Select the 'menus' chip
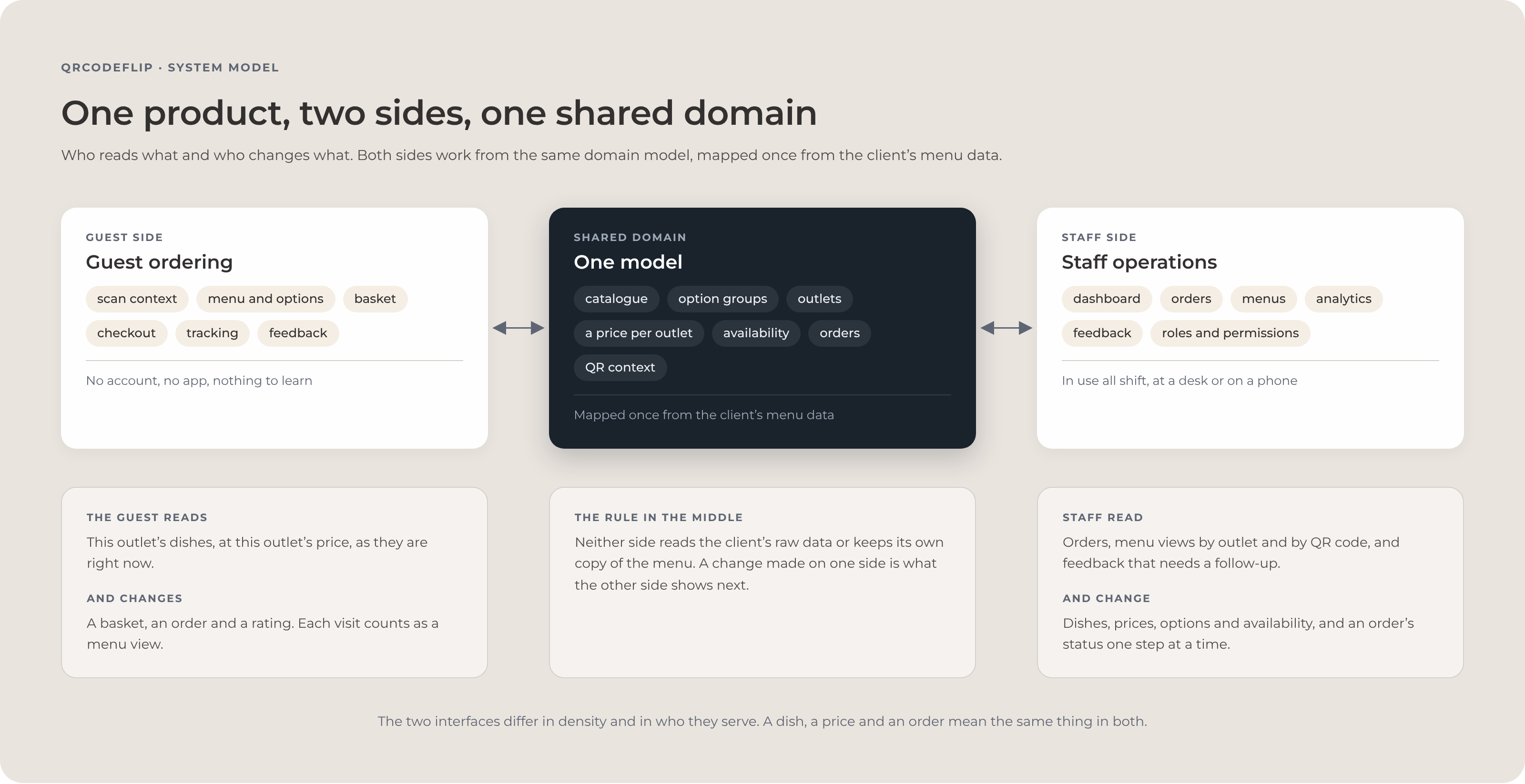The width and height of the screenshot is (1525, 784). [x=1263, y=299]
